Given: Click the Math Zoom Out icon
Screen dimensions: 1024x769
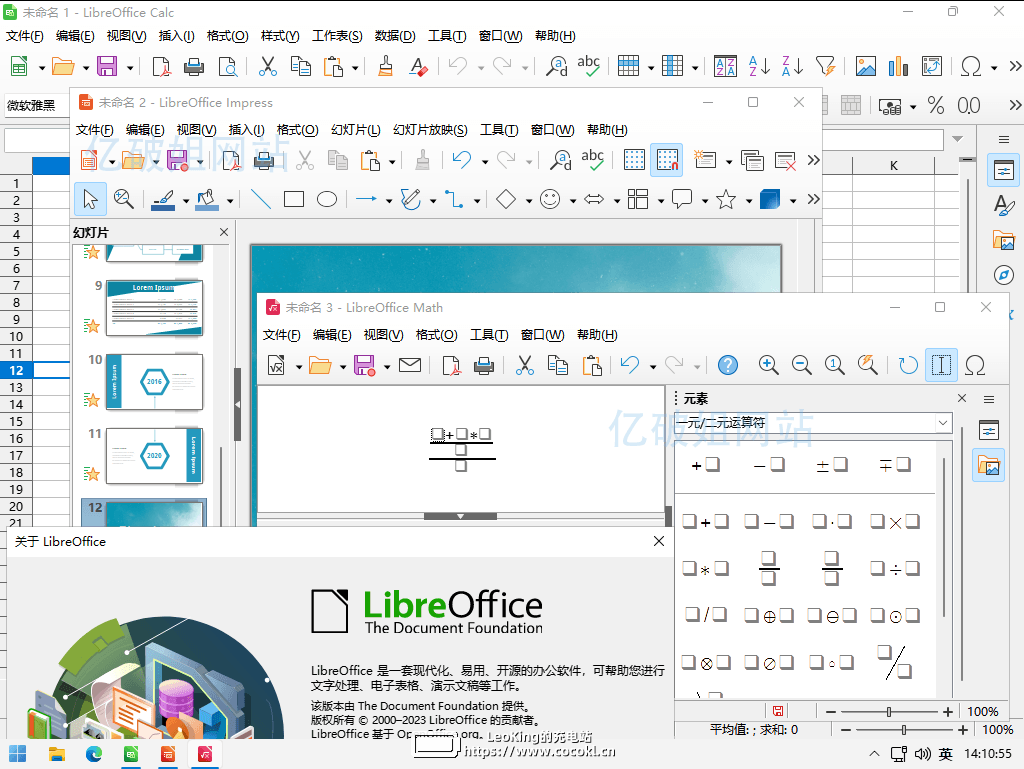Looking at the screenshot, I should pos(801,365).
